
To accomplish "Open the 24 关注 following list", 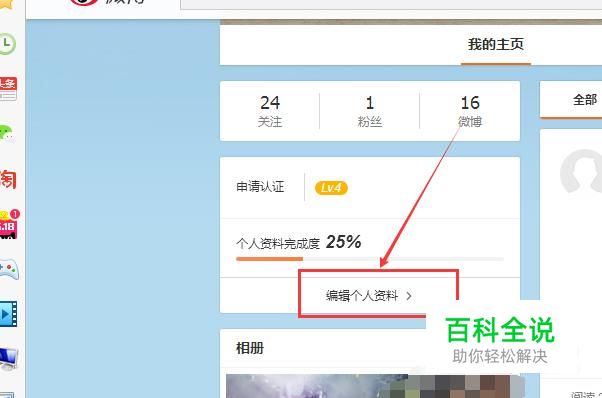I will click(270, 111).
